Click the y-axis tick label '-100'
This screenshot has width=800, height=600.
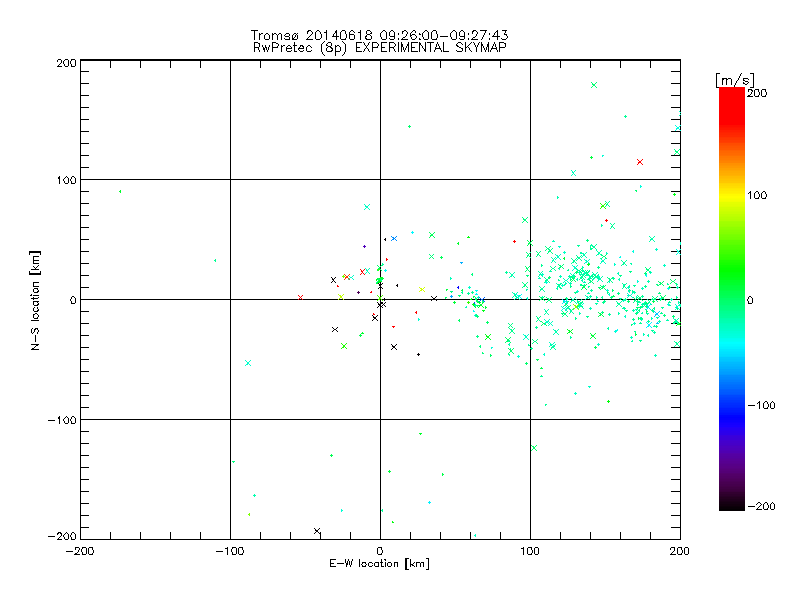[62, 420]
